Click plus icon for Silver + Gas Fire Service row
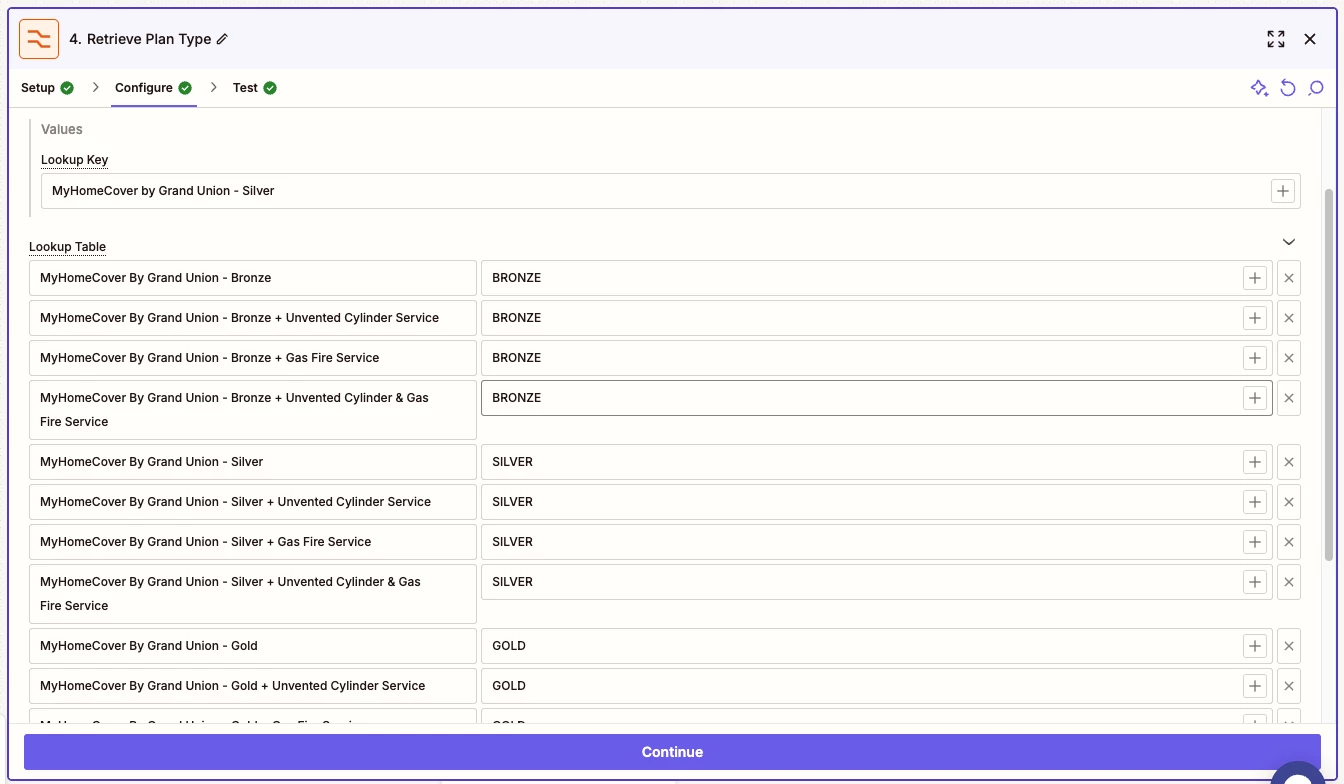Viewport: 1344px width, 784px height. click(1255, 542)
